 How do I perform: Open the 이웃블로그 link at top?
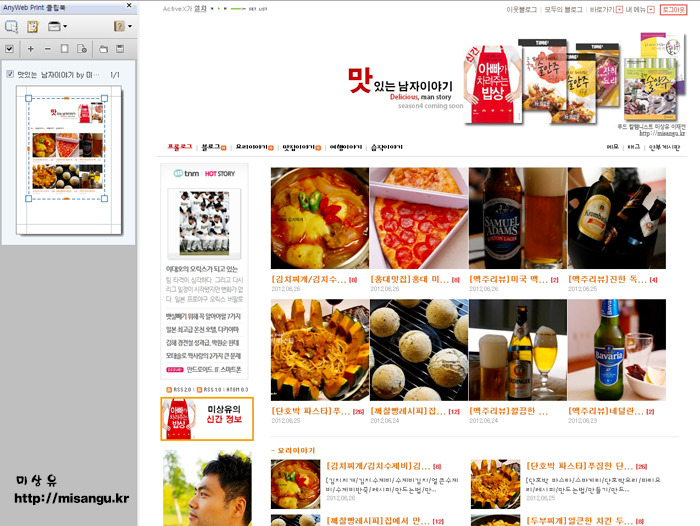point(521,9)
